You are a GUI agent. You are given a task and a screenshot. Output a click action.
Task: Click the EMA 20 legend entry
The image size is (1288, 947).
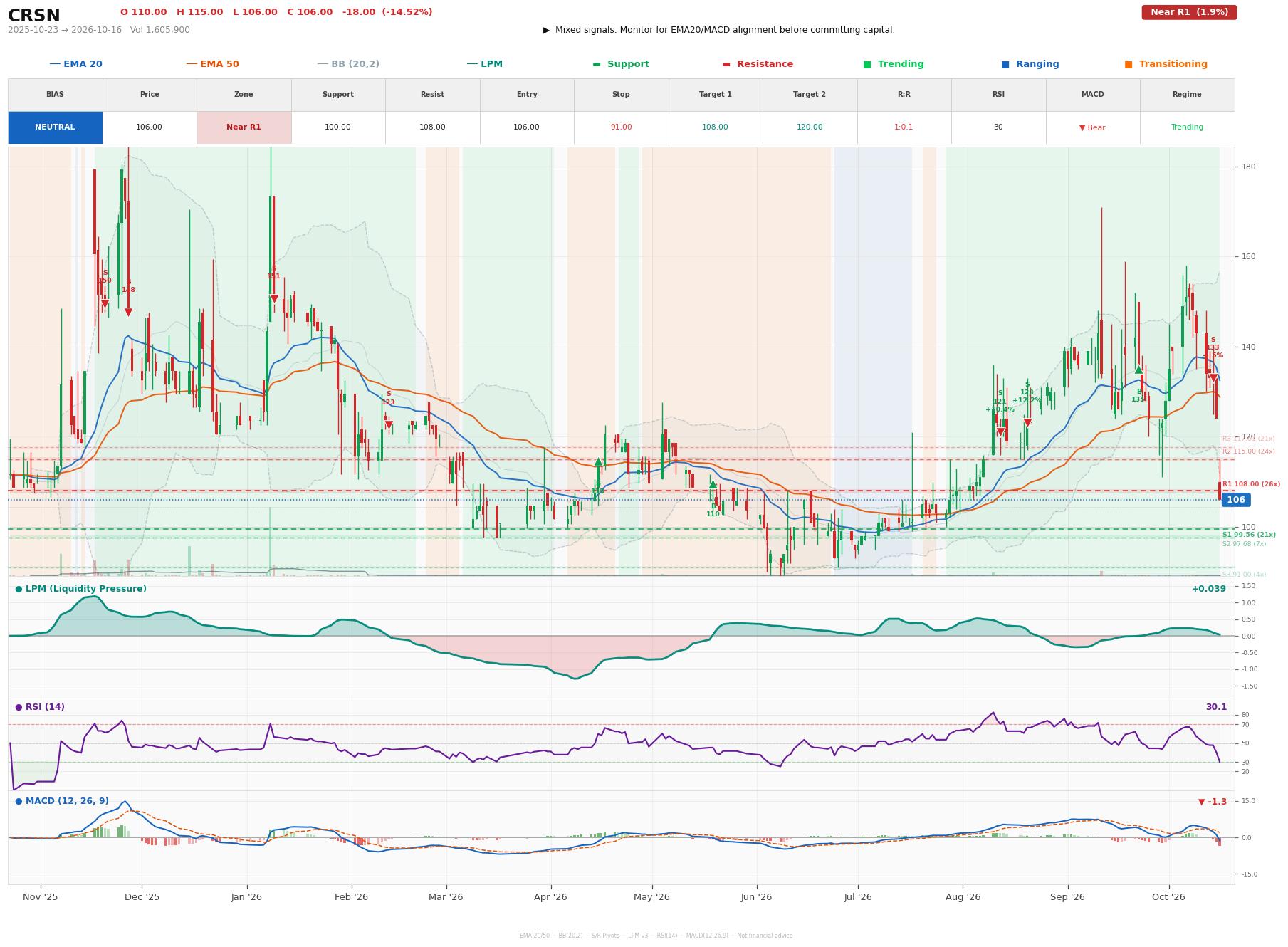pos(75,64)
